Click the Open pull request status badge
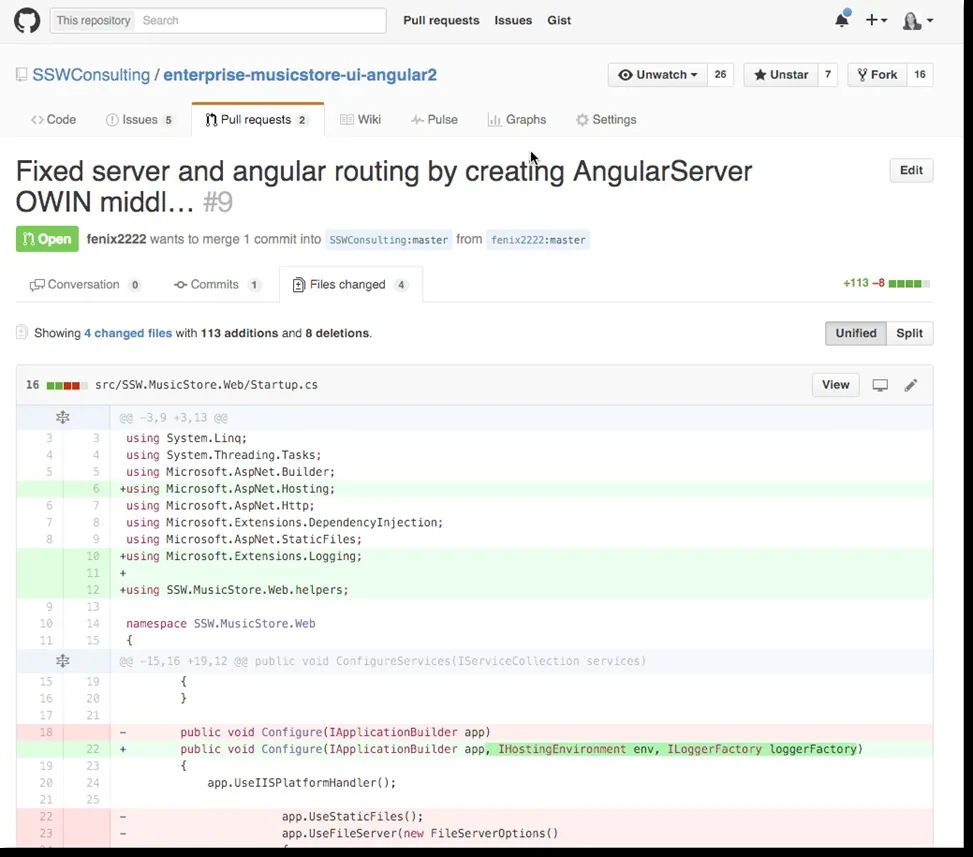Viewport: 973px width, 857px height. coord(47,239)
